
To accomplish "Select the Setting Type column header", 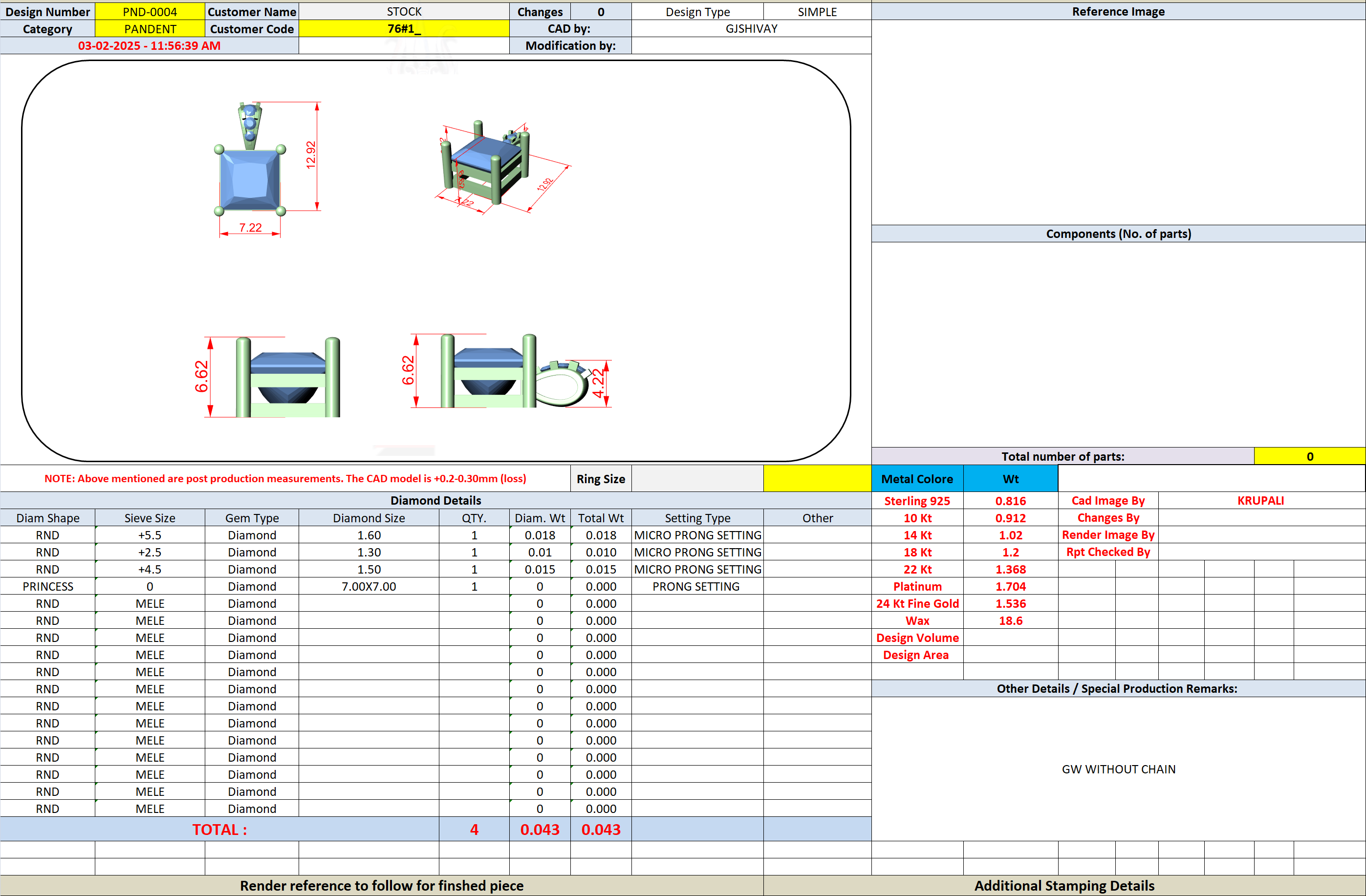I will click(x=697, y=518).
